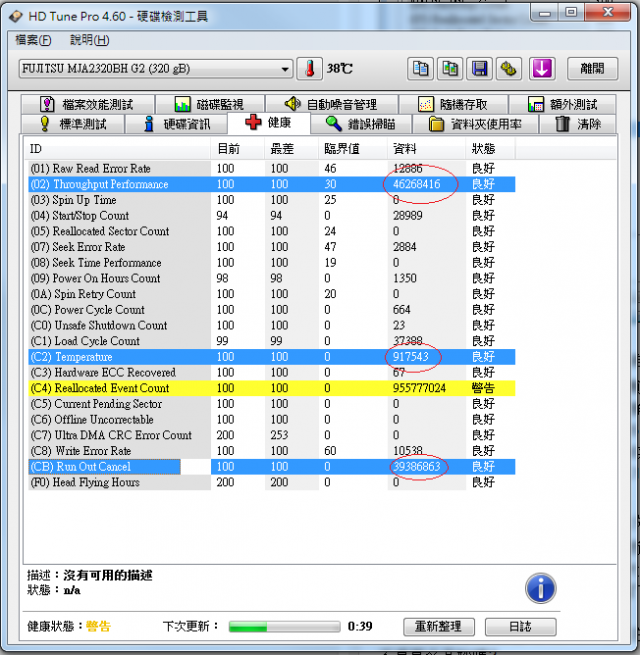640x656 pixels.
Task: Click the purple download arrow icon
Action: click(x=542, y=69)
